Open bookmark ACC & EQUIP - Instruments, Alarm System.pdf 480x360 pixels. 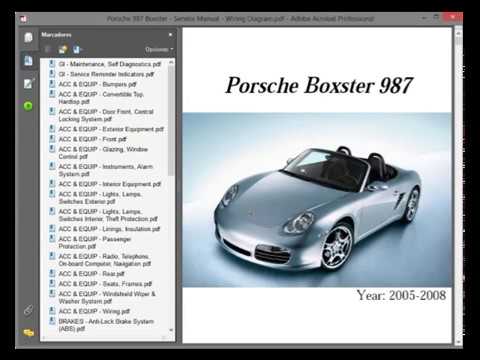point(106,170)
